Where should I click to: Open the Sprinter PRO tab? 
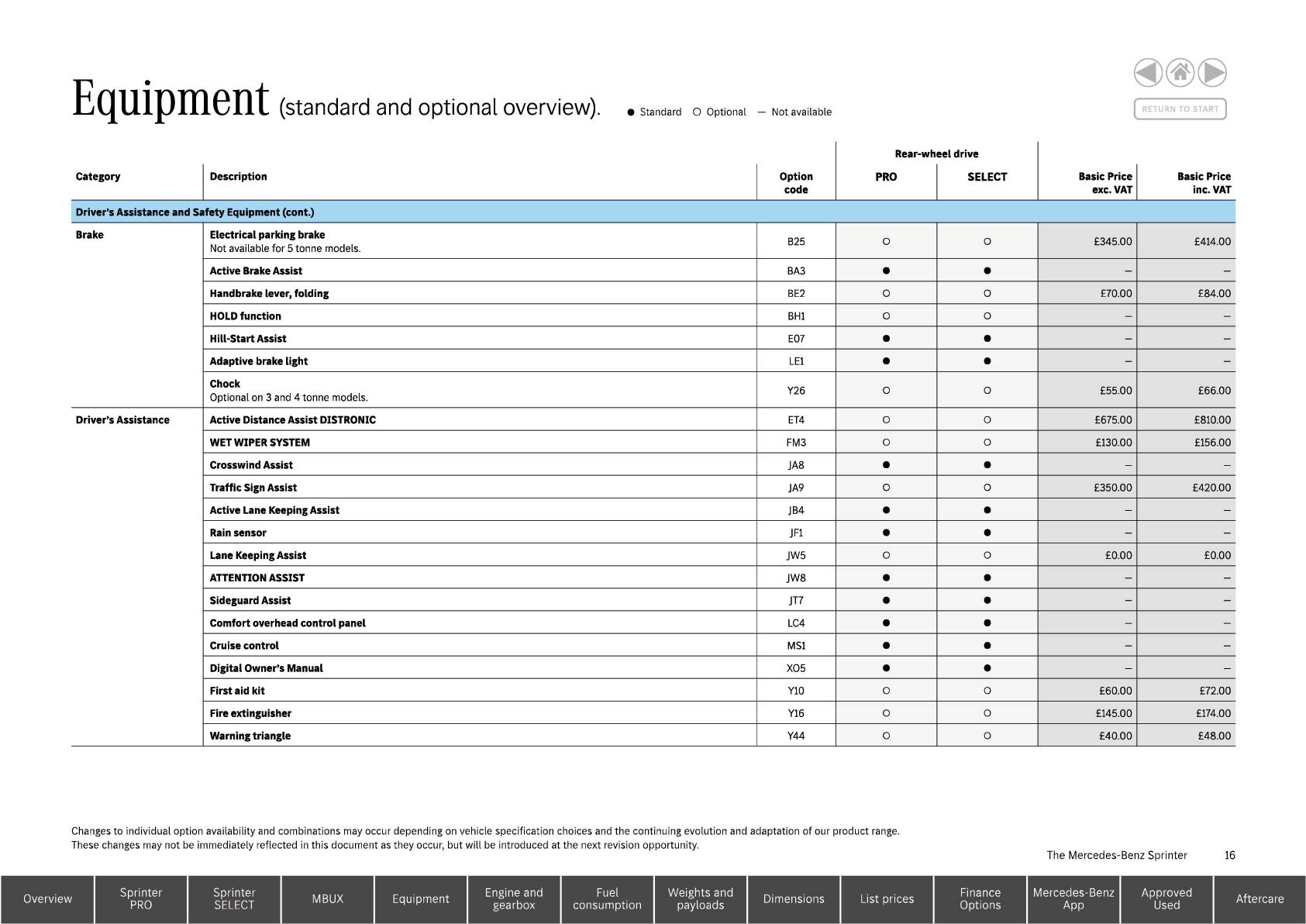tap(141, 899)
